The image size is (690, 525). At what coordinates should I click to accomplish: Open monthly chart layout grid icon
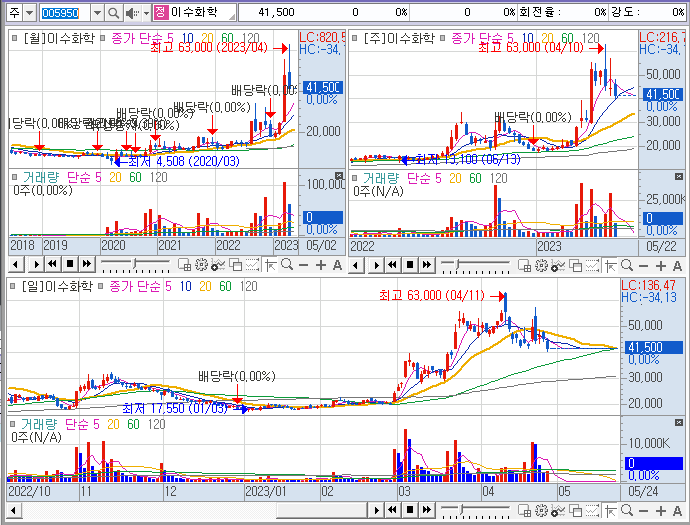pyautogui.click(x=184, y=264)
